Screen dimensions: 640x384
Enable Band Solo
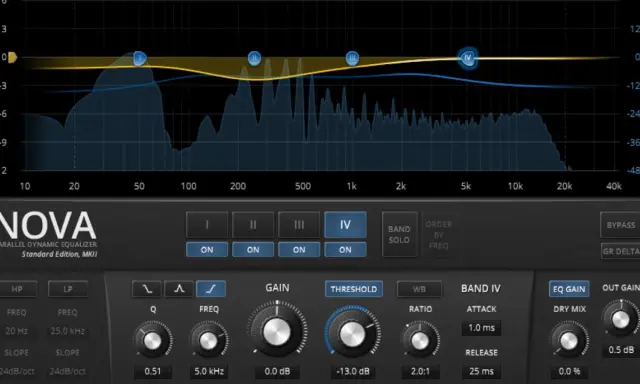400,234
